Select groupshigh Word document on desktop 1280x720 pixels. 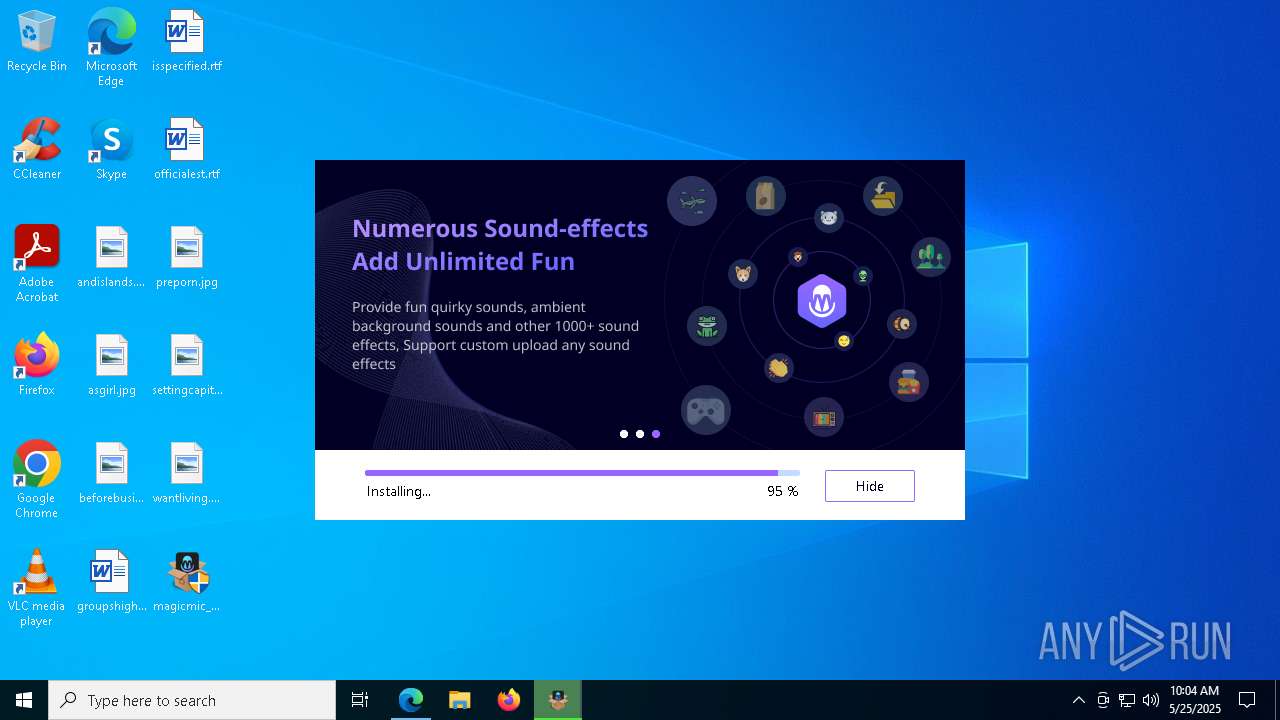112,582
